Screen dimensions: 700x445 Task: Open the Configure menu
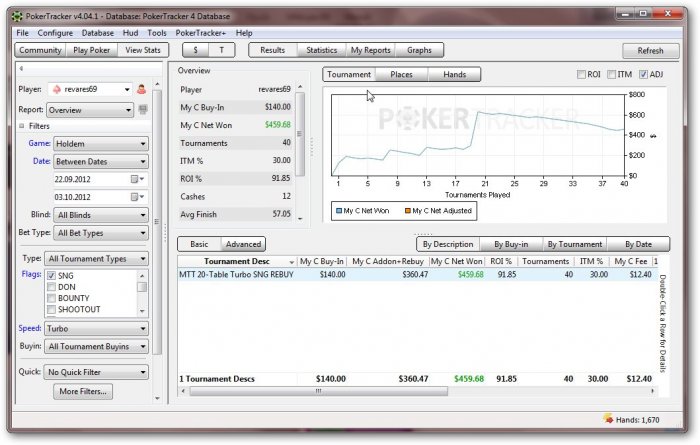coord(55,33)
